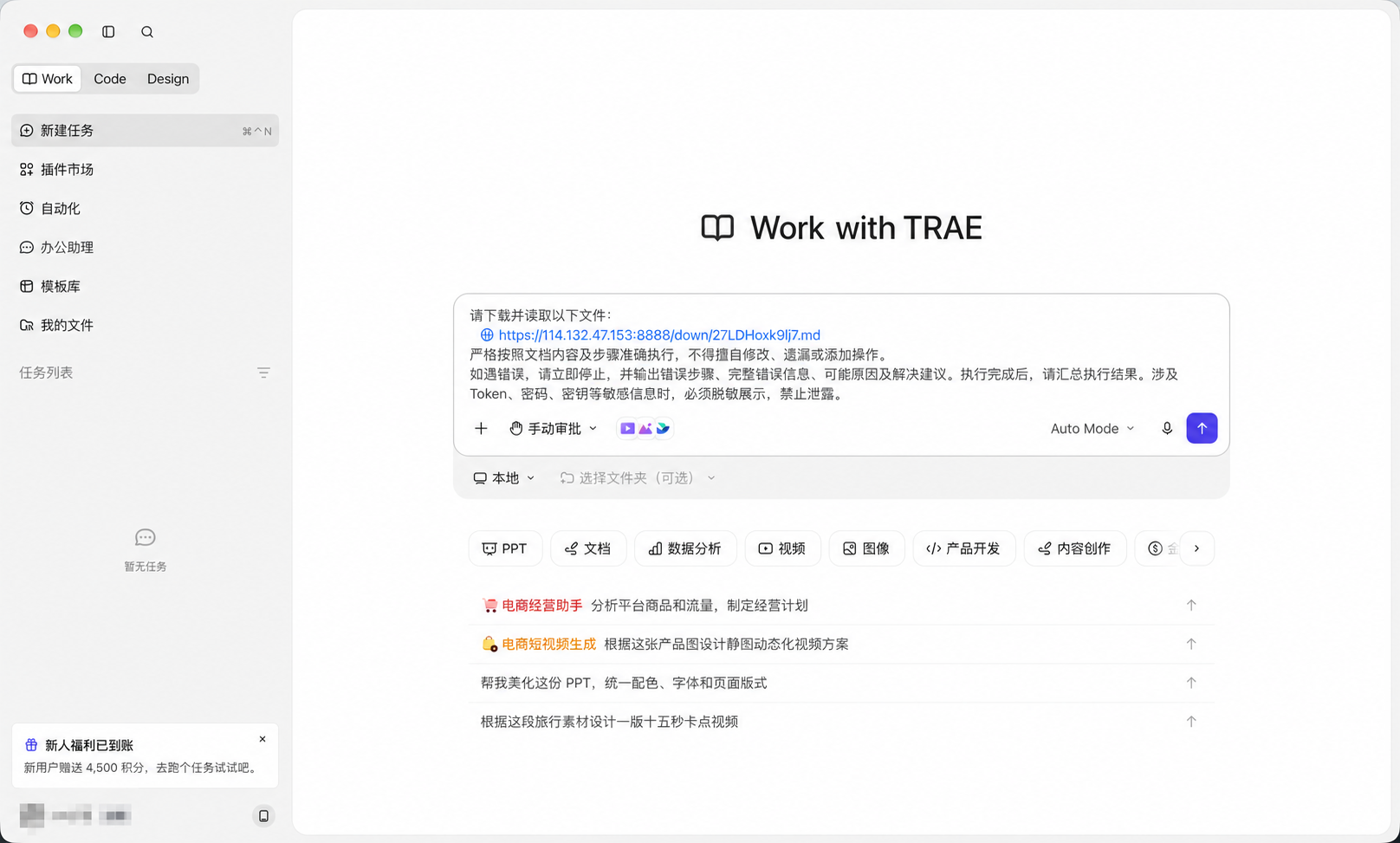Click the task list filter icon
Viewport: 1400px width, 843px height.
(x=264, y=373)
